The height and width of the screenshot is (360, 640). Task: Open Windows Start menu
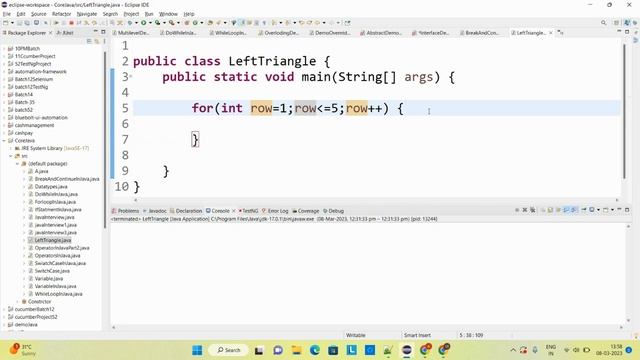pos(197,350)
